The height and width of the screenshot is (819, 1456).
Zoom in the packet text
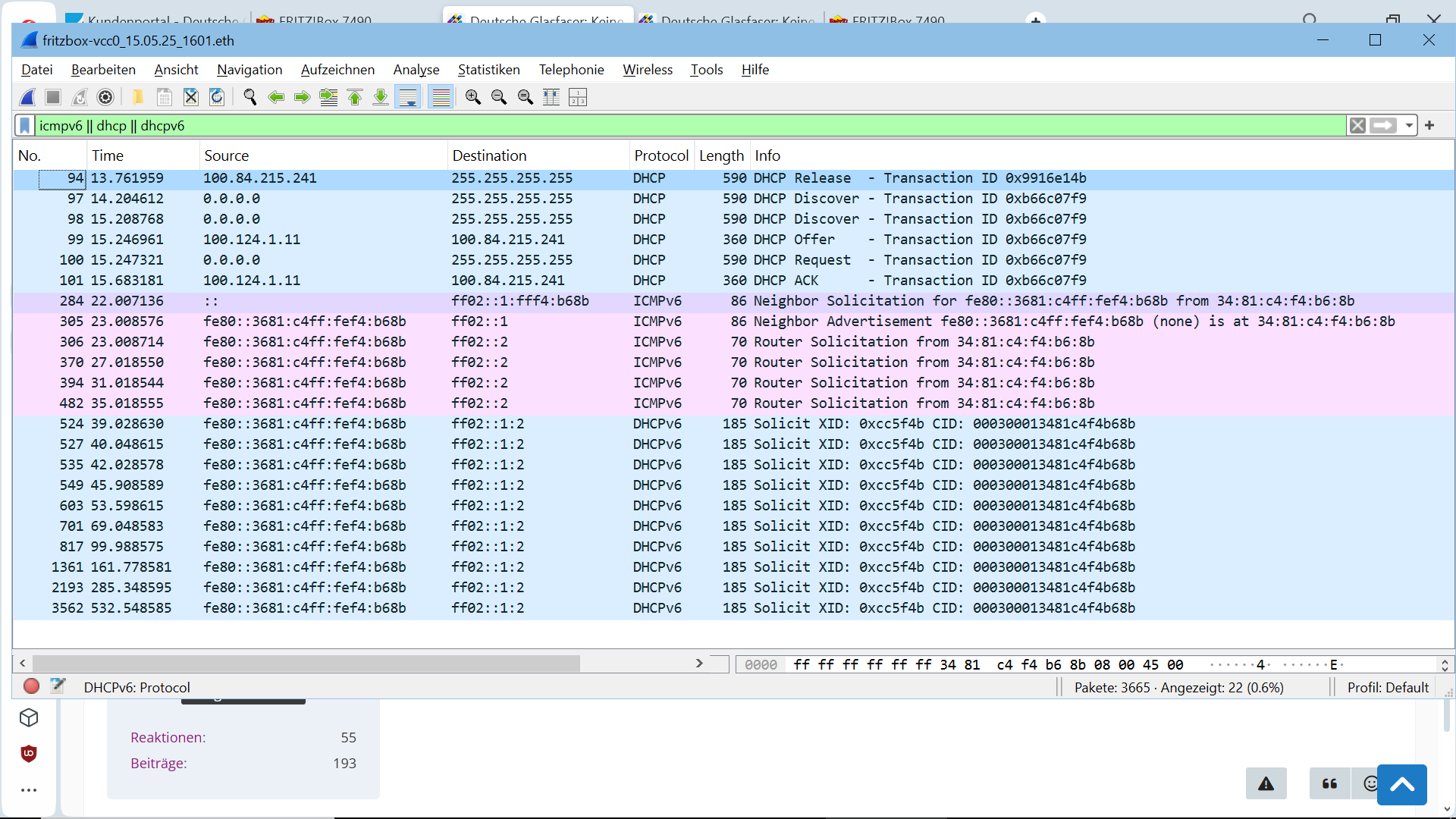473,97
